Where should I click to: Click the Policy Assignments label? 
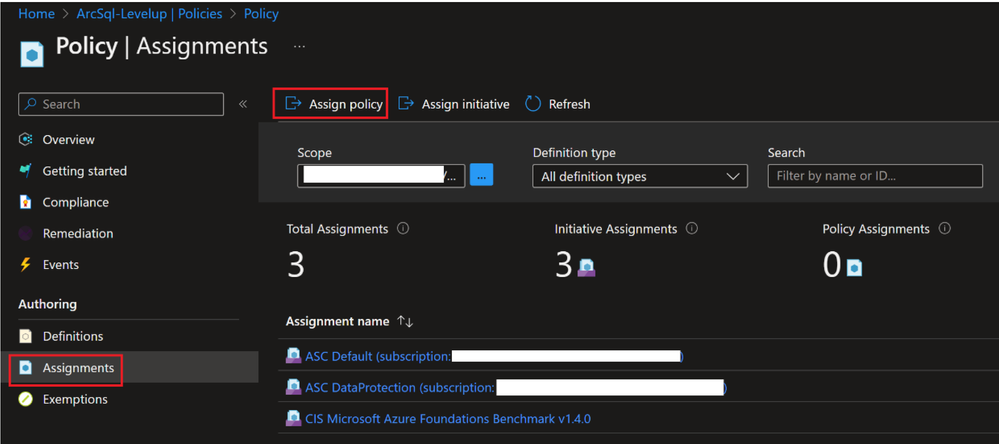tap(876, 229)
